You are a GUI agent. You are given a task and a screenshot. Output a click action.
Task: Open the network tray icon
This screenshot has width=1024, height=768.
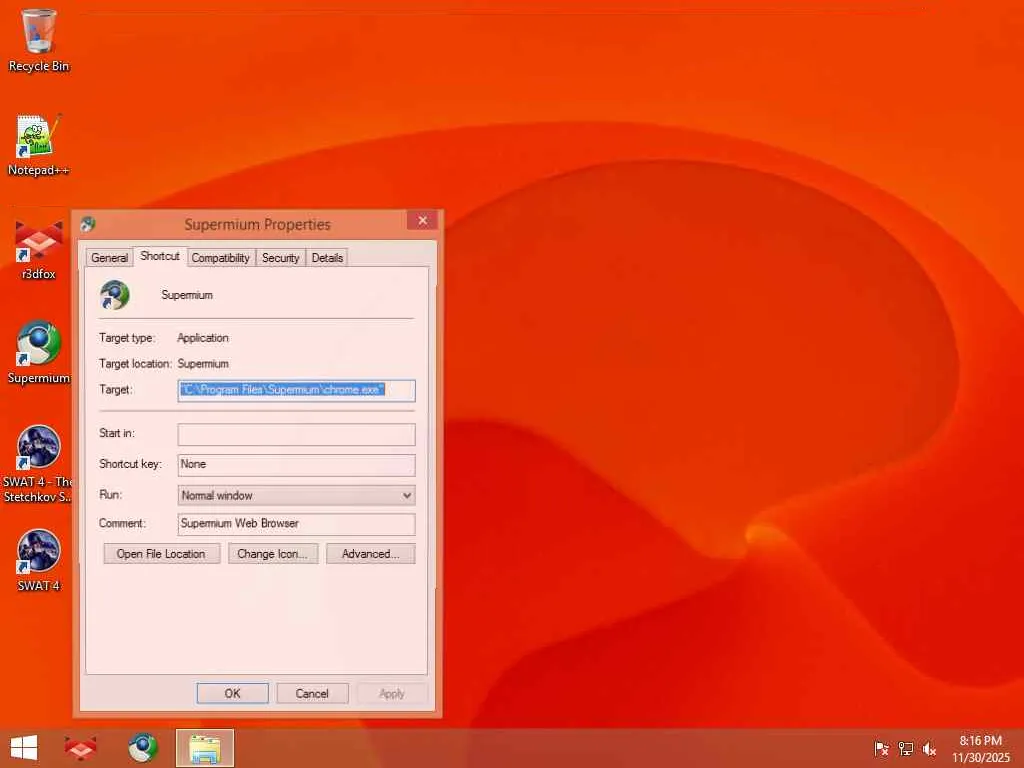(x=906, y=748)
